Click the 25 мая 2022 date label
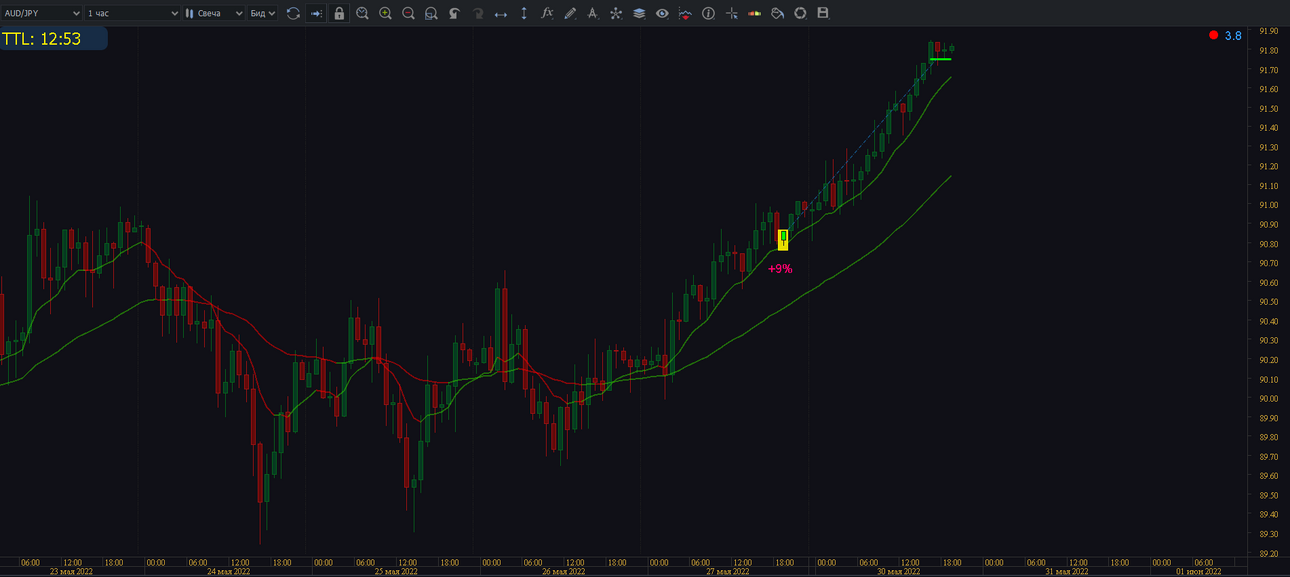 [x=395, y=572]
